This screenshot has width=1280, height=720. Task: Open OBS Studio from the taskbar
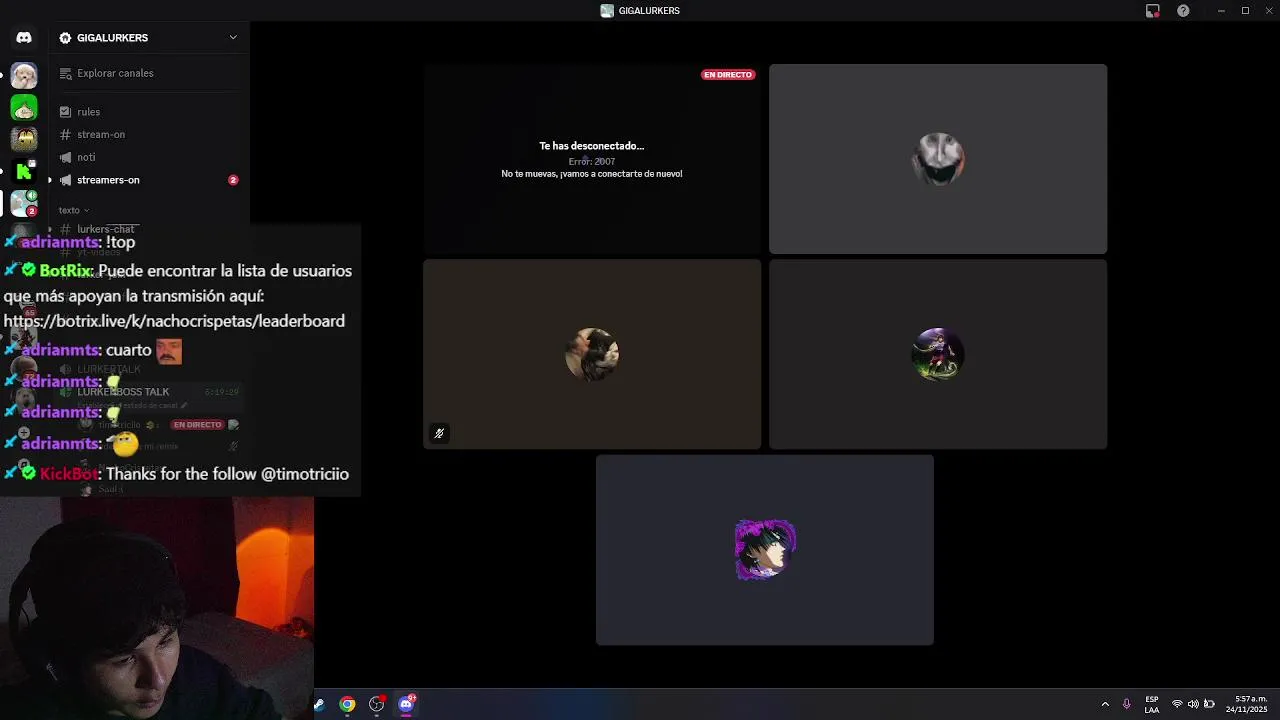pyautogui.click(x=376, y=704)
